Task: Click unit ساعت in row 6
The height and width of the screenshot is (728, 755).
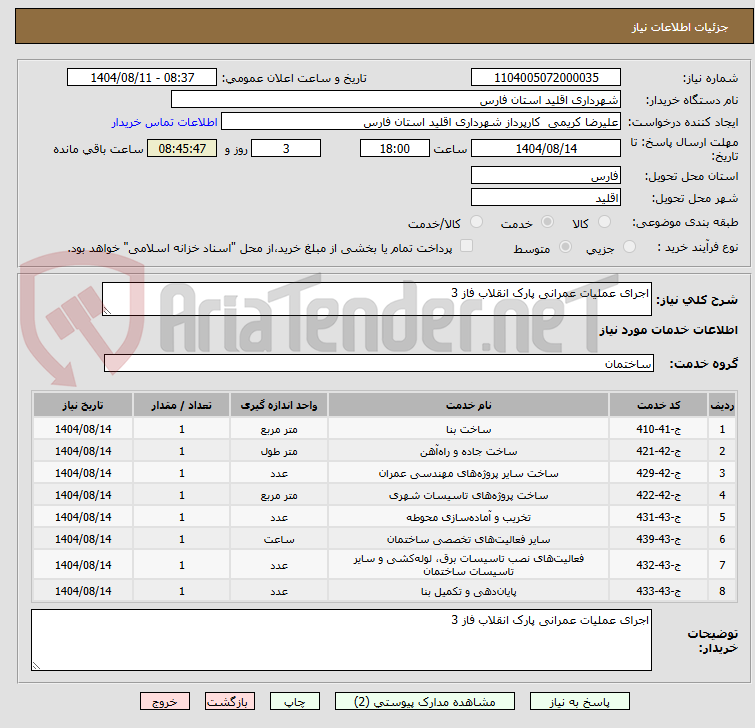Action: [x=279, y=539]
